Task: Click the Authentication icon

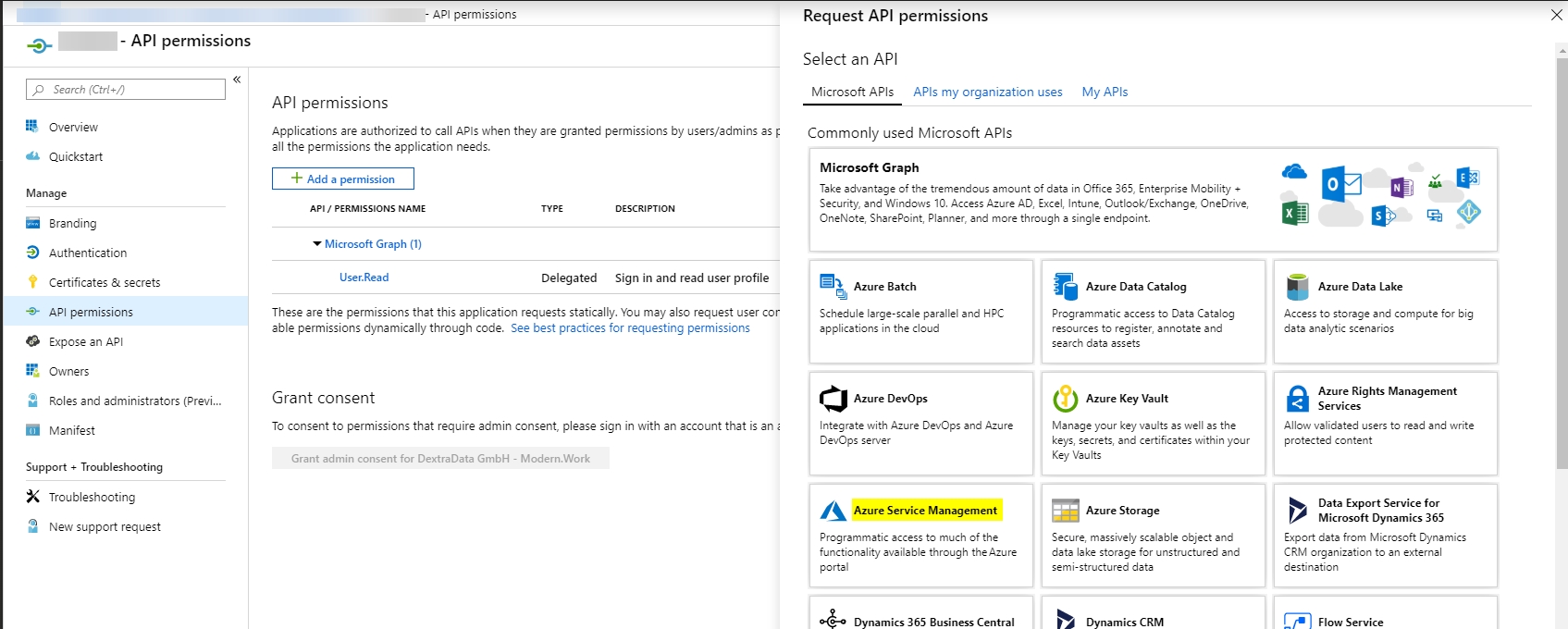Action: pyautogui.click(x=32, y=253)
